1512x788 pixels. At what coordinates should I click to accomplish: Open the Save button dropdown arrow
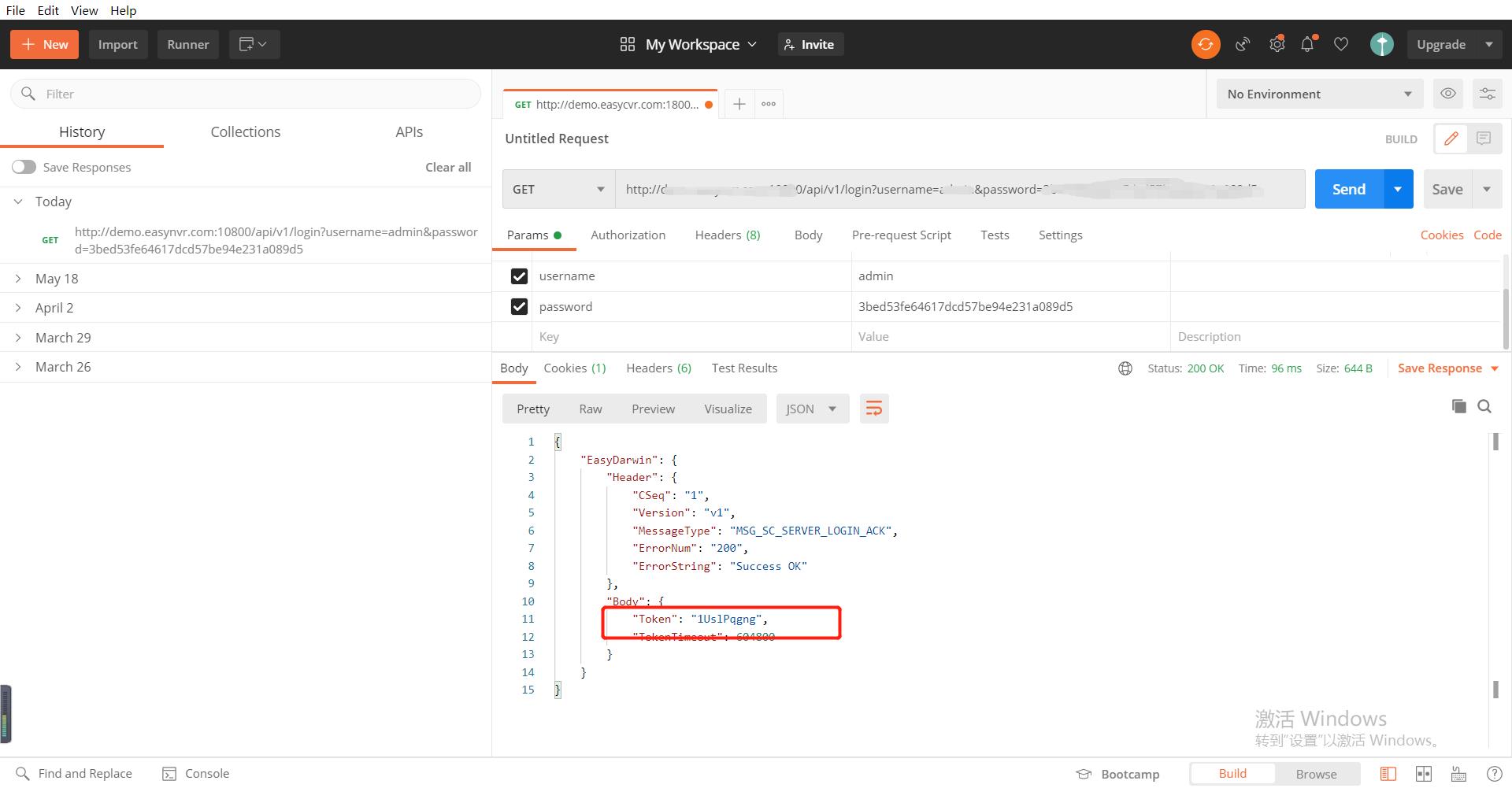pyautogui.click(x=1487, y=189)
